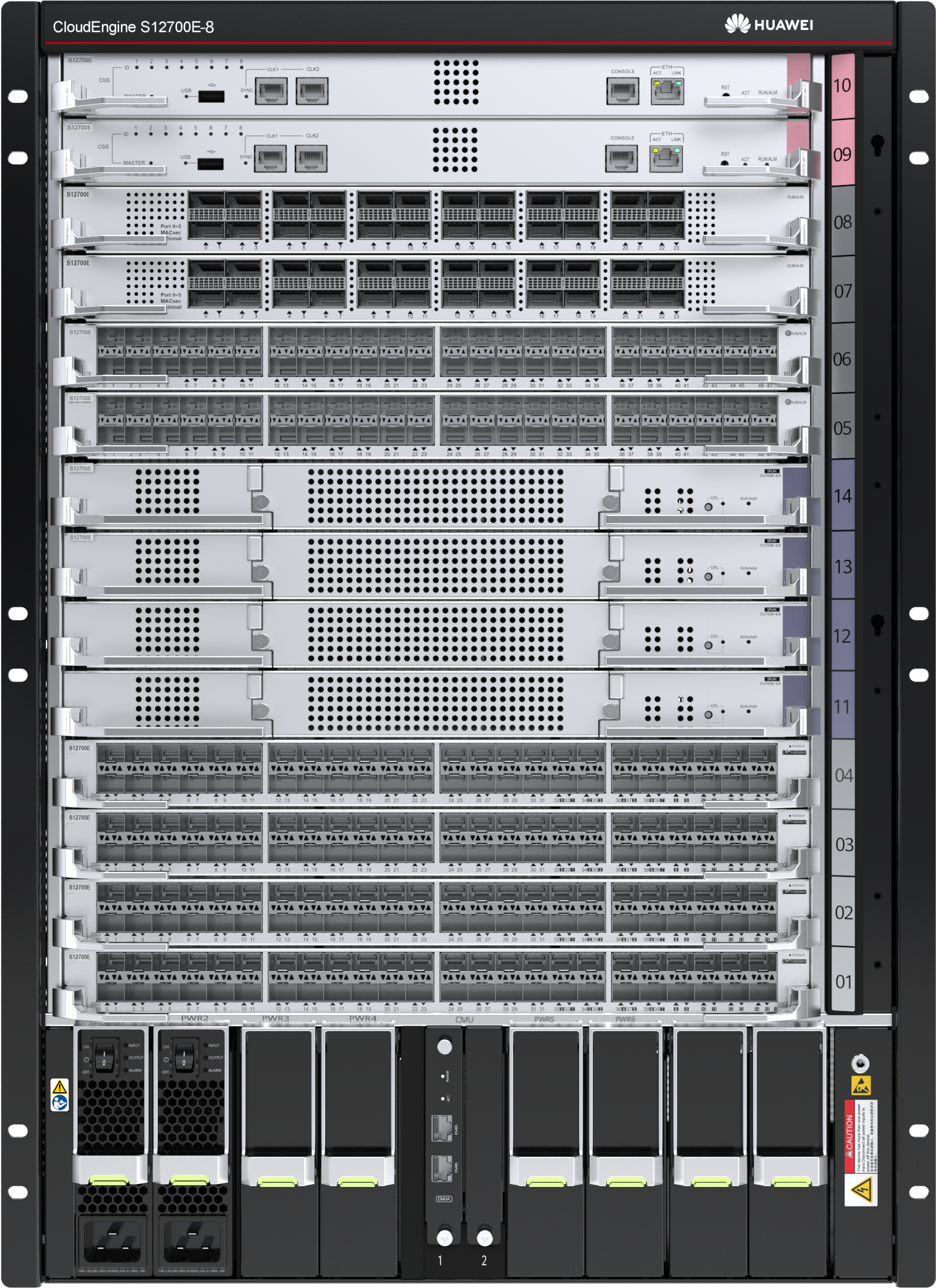Select slot label 02
The image size is (936, 1288).
[x=844, y=913]
